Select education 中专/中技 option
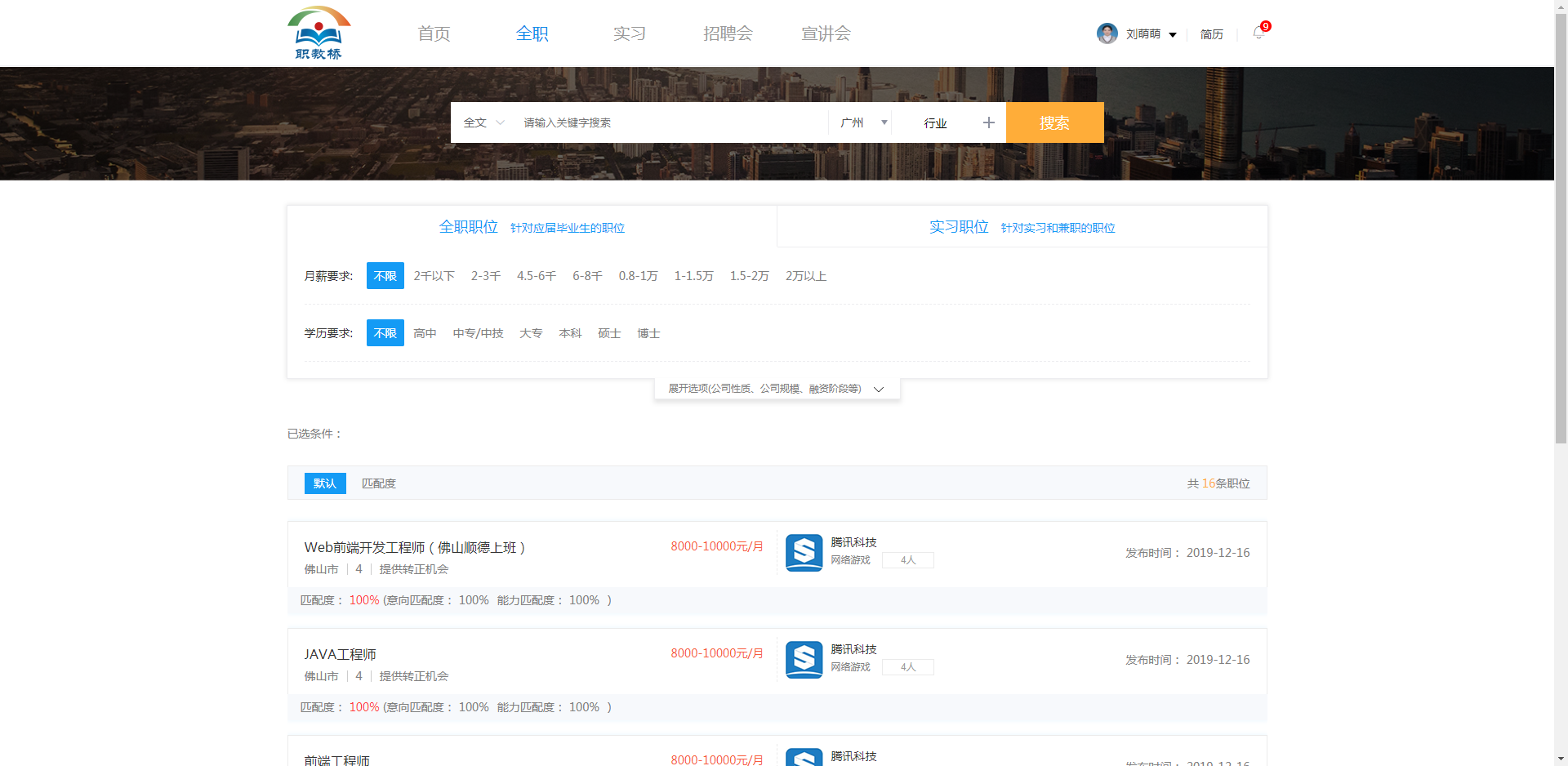 (478, 333)
